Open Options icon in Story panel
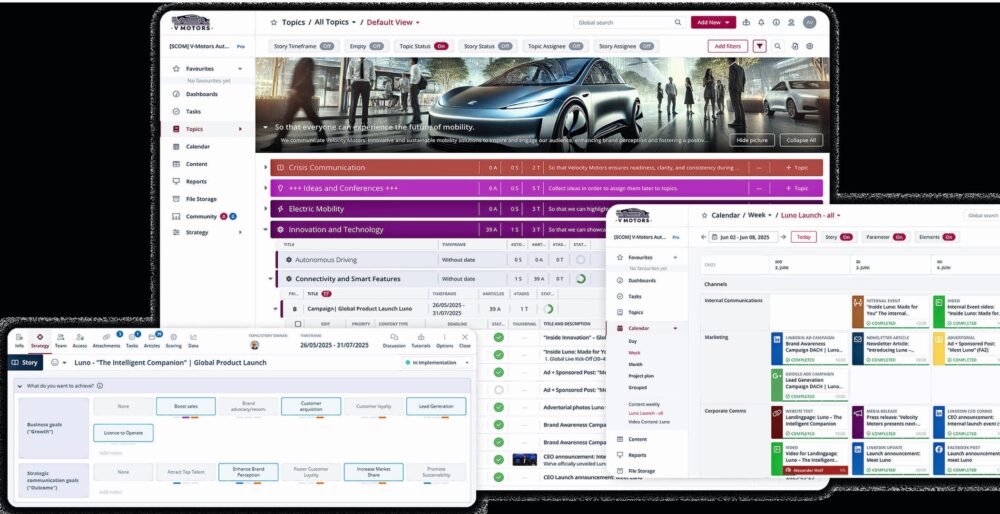 (445, 337)
